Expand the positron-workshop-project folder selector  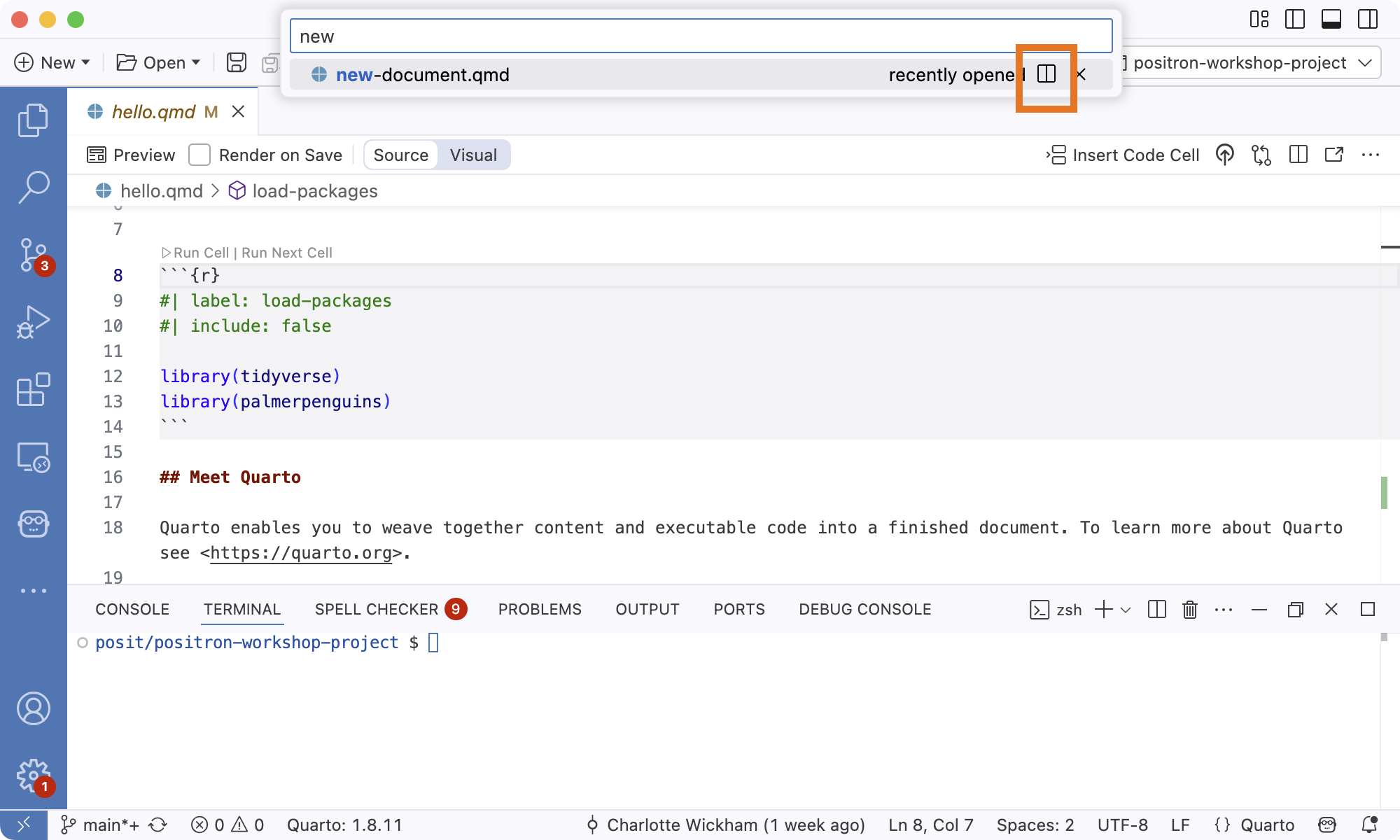(1249, 62)
